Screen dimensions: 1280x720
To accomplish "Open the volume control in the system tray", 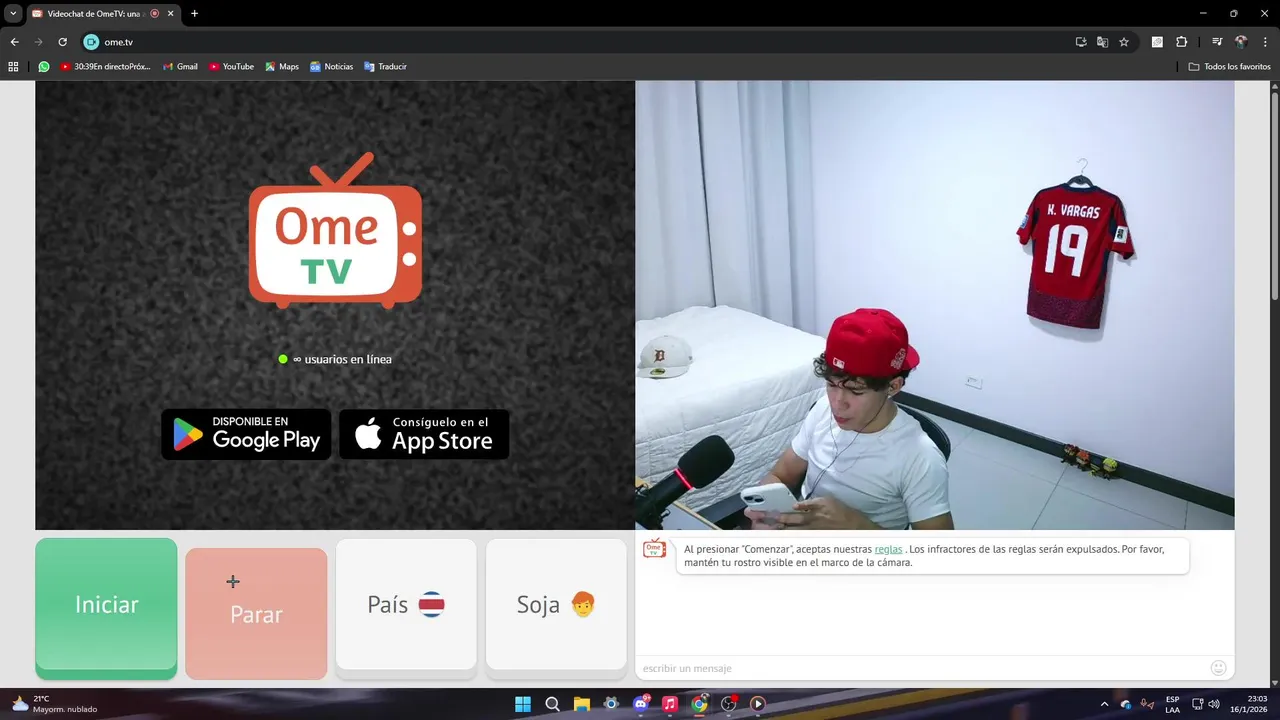I will coord(1214,704).
